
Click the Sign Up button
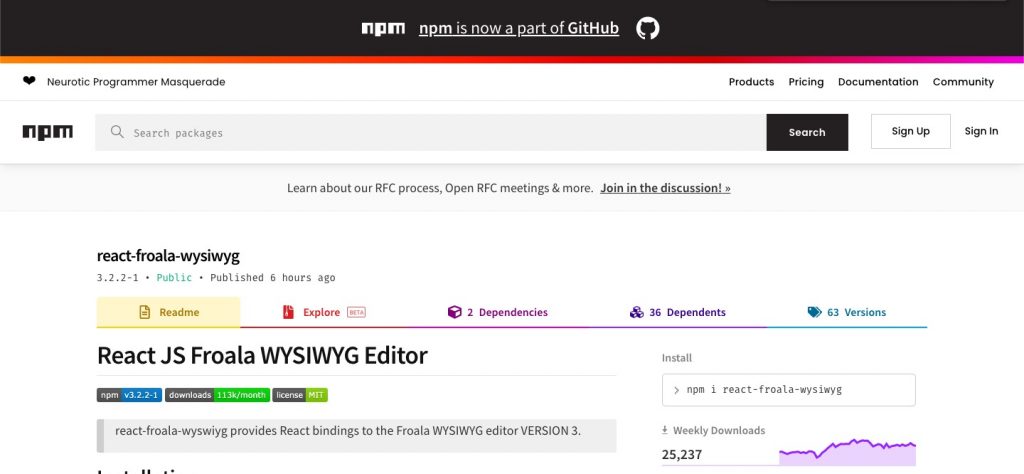[910, 131]
